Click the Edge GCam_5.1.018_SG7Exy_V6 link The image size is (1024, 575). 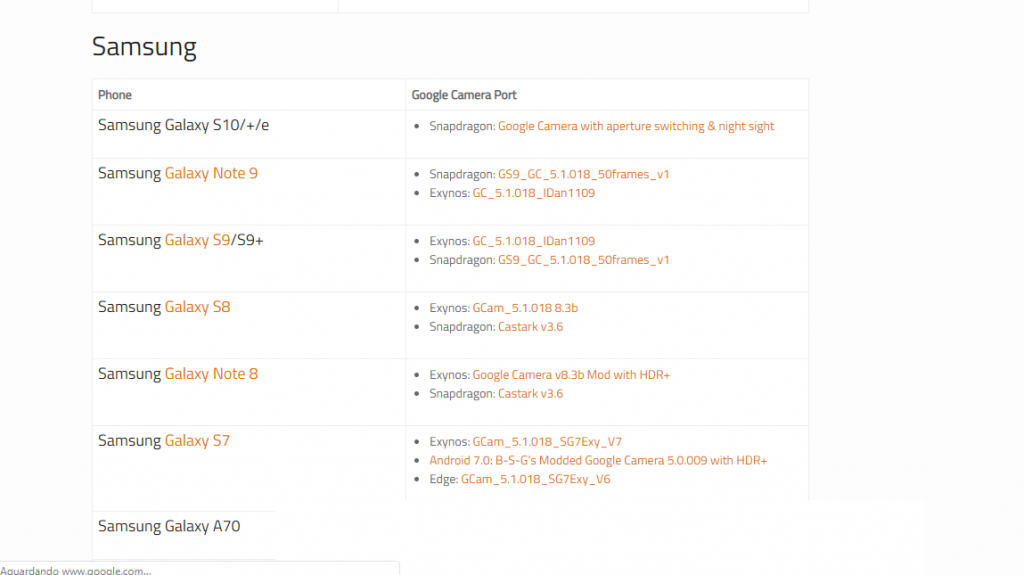click(536, 480)
